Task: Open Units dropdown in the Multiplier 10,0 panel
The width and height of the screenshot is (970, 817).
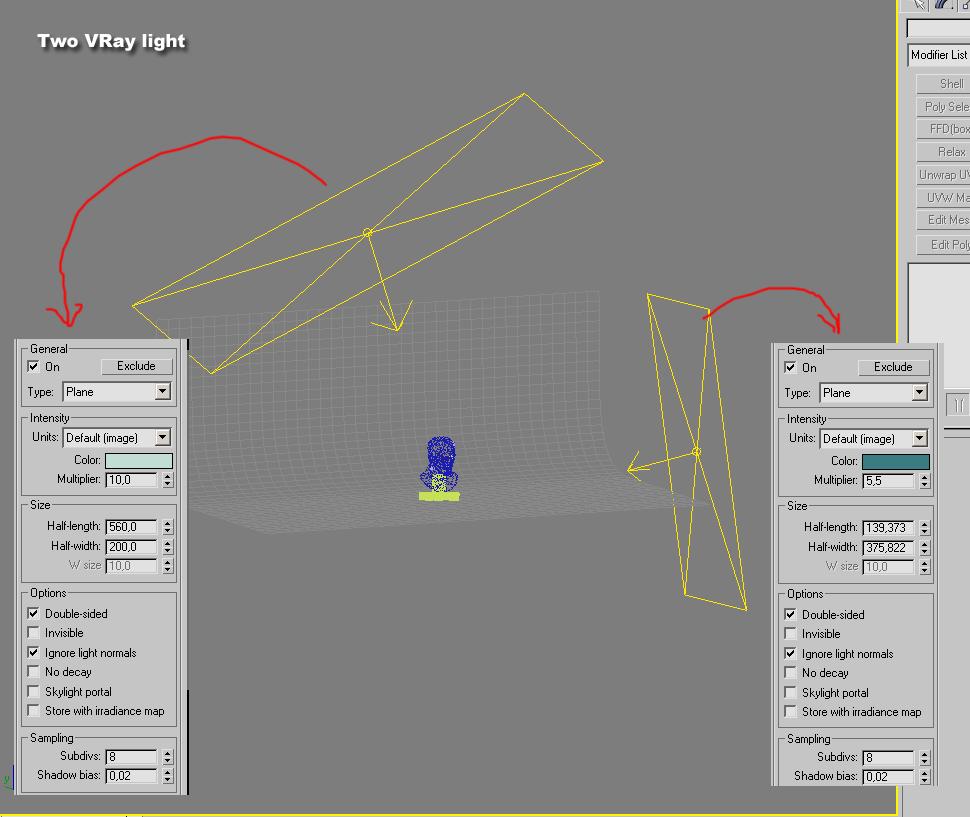Action: coord(117,437)
